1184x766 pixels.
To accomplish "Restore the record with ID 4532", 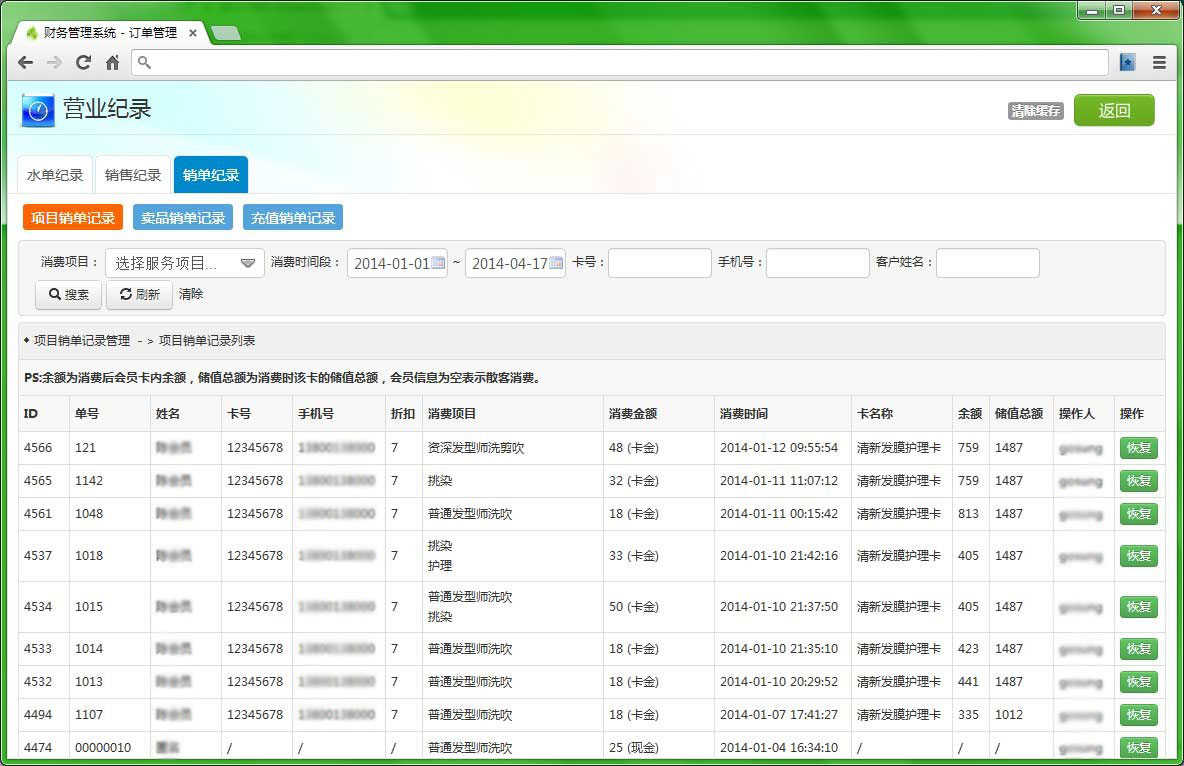I will click(1139, 682).
